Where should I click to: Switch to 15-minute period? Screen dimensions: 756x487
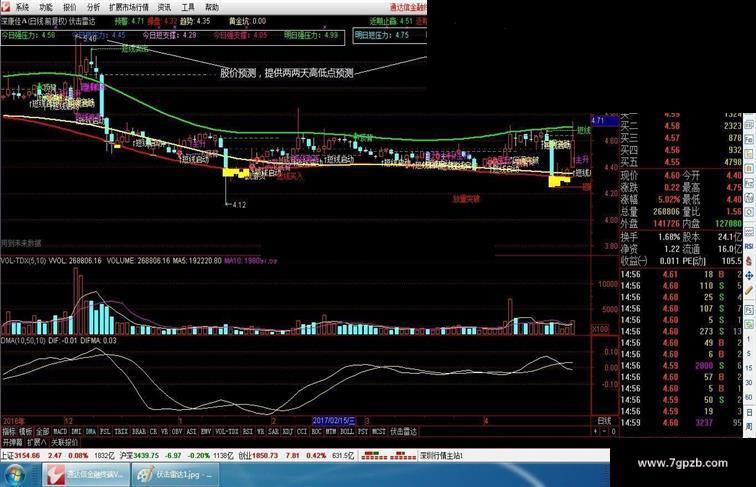coord(749,368)
